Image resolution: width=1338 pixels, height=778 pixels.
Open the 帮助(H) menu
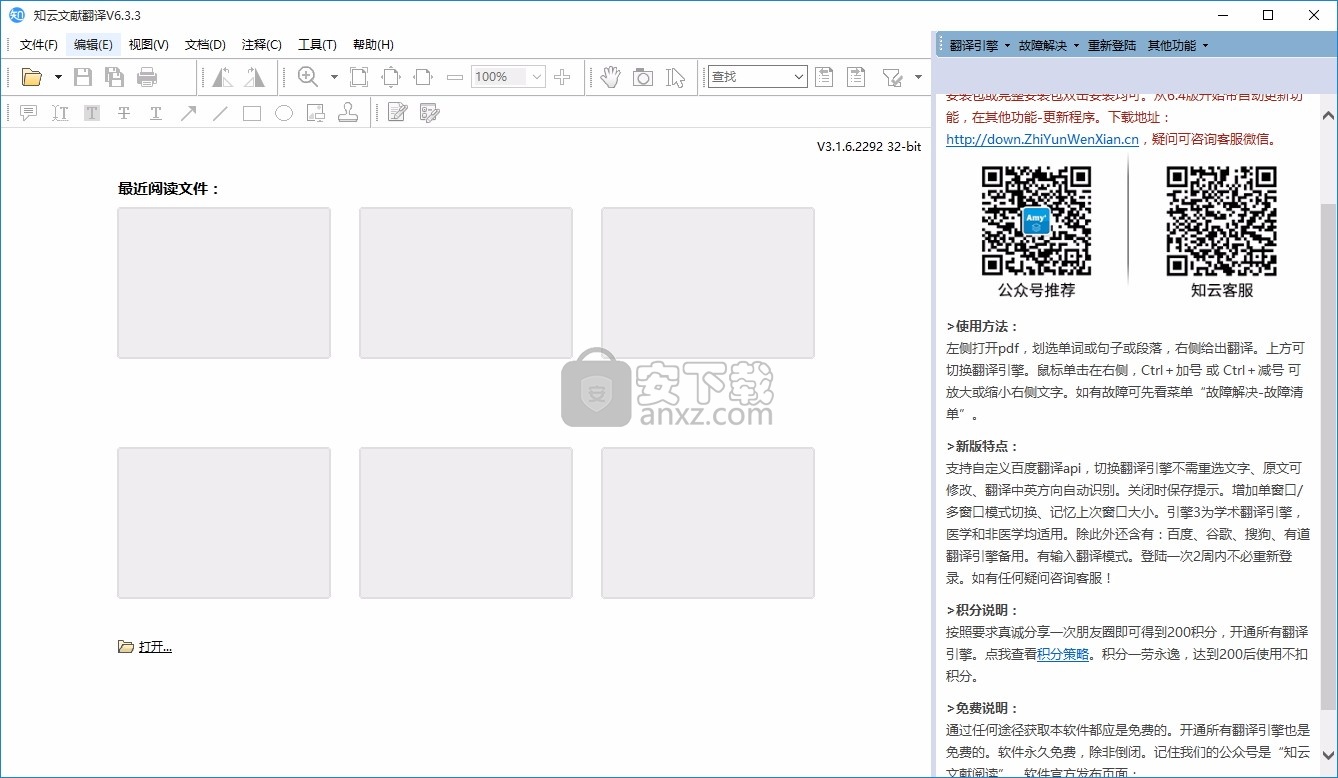tap(373, 45)
